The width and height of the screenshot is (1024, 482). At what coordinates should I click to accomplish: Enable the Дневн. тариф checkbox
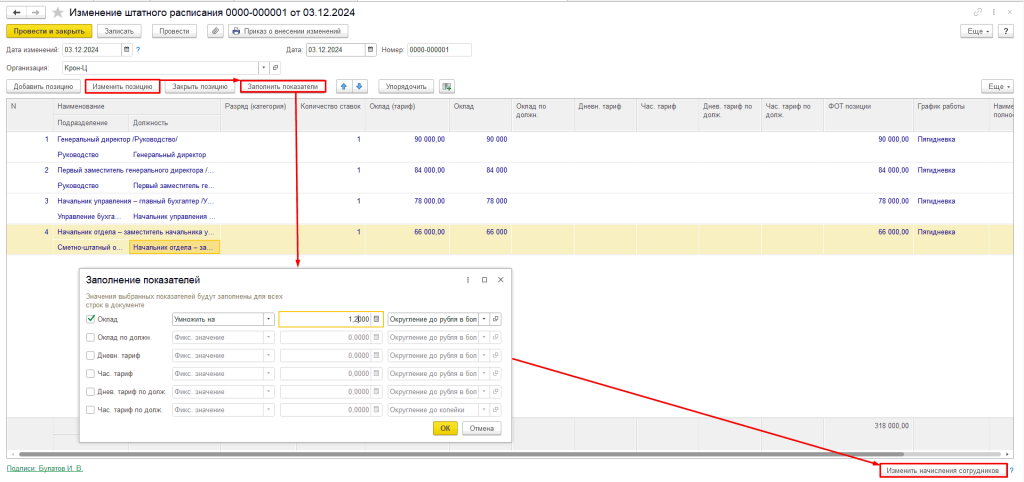(92, 355)
